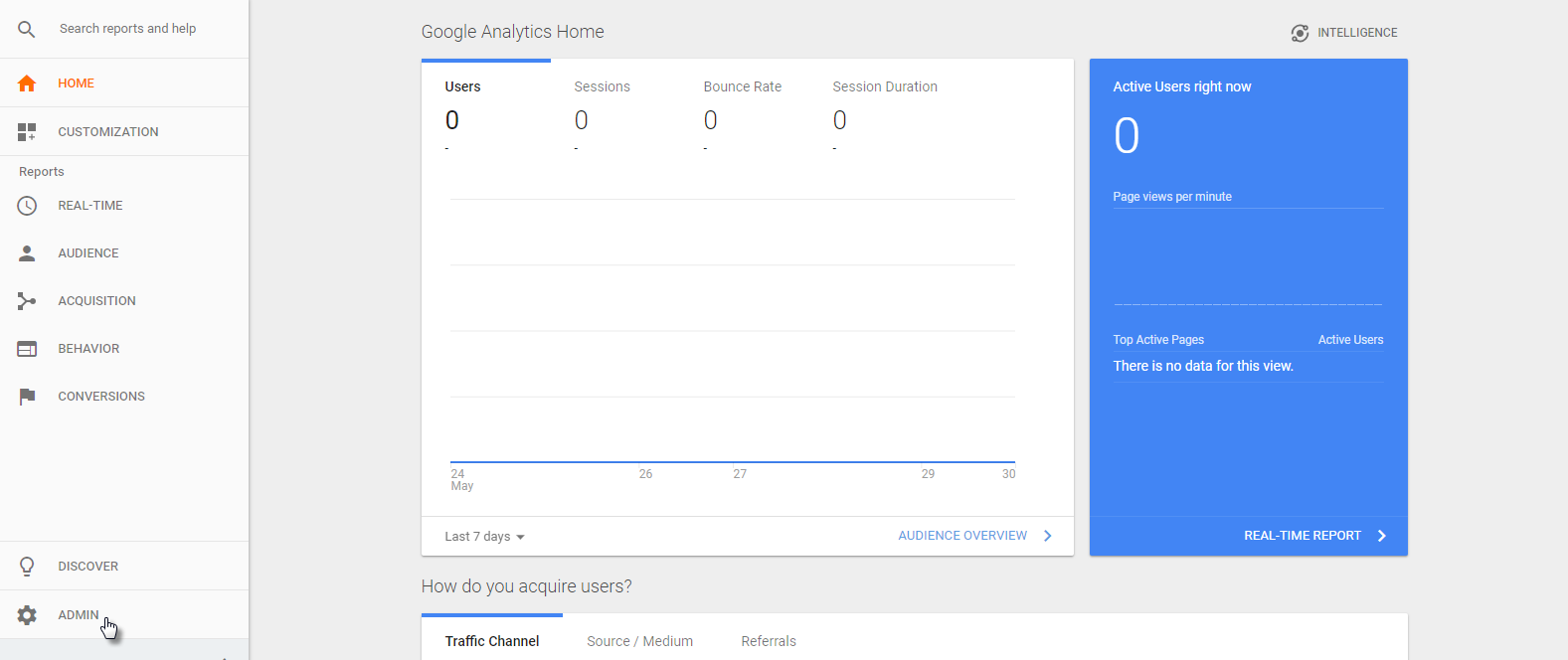Open the HOME menu item

[x=76, y=83]
